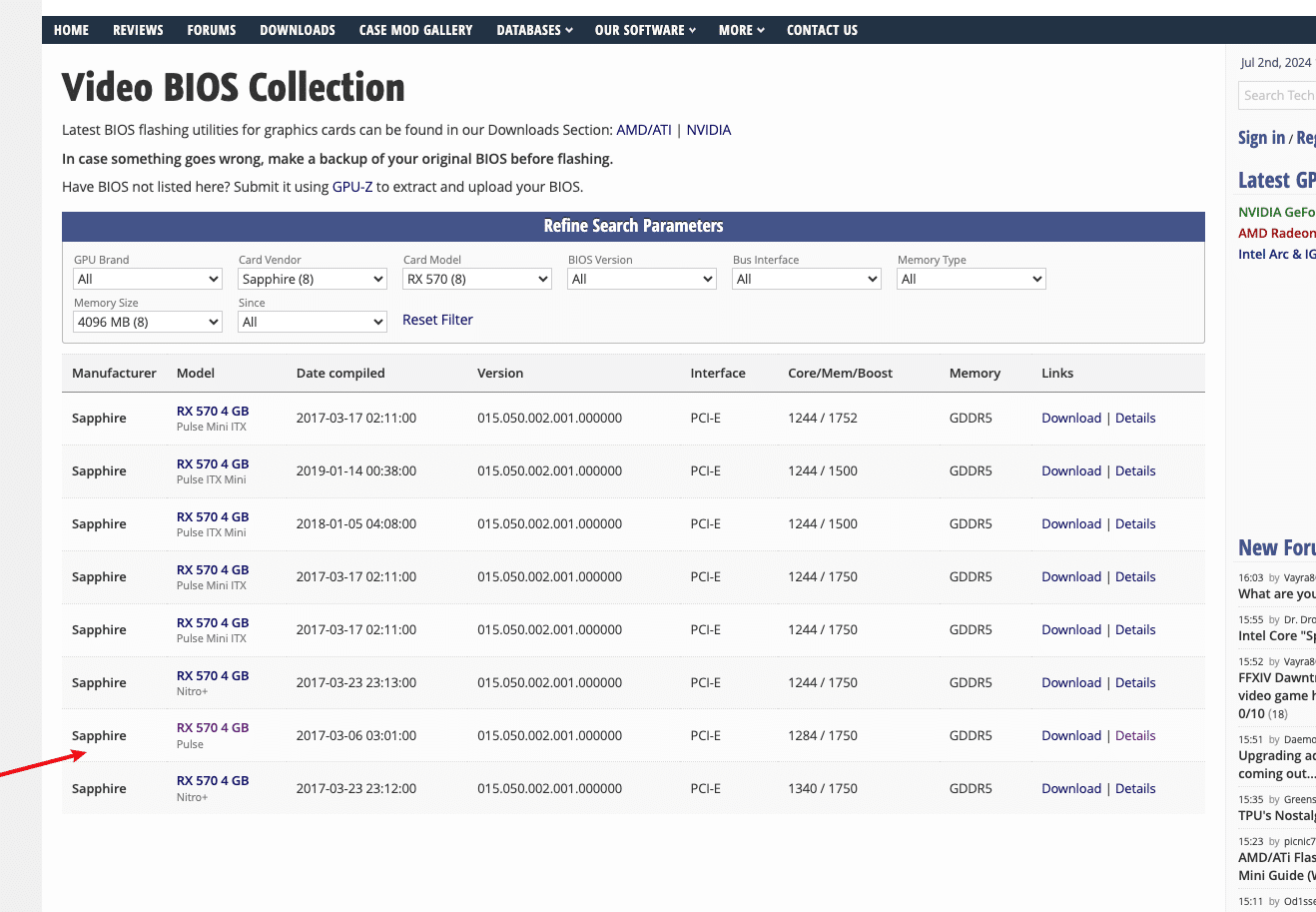Open the AMD/ATI flashing utilities link
The height and width of the screenshot is (912, 1316).
(644, 130)
